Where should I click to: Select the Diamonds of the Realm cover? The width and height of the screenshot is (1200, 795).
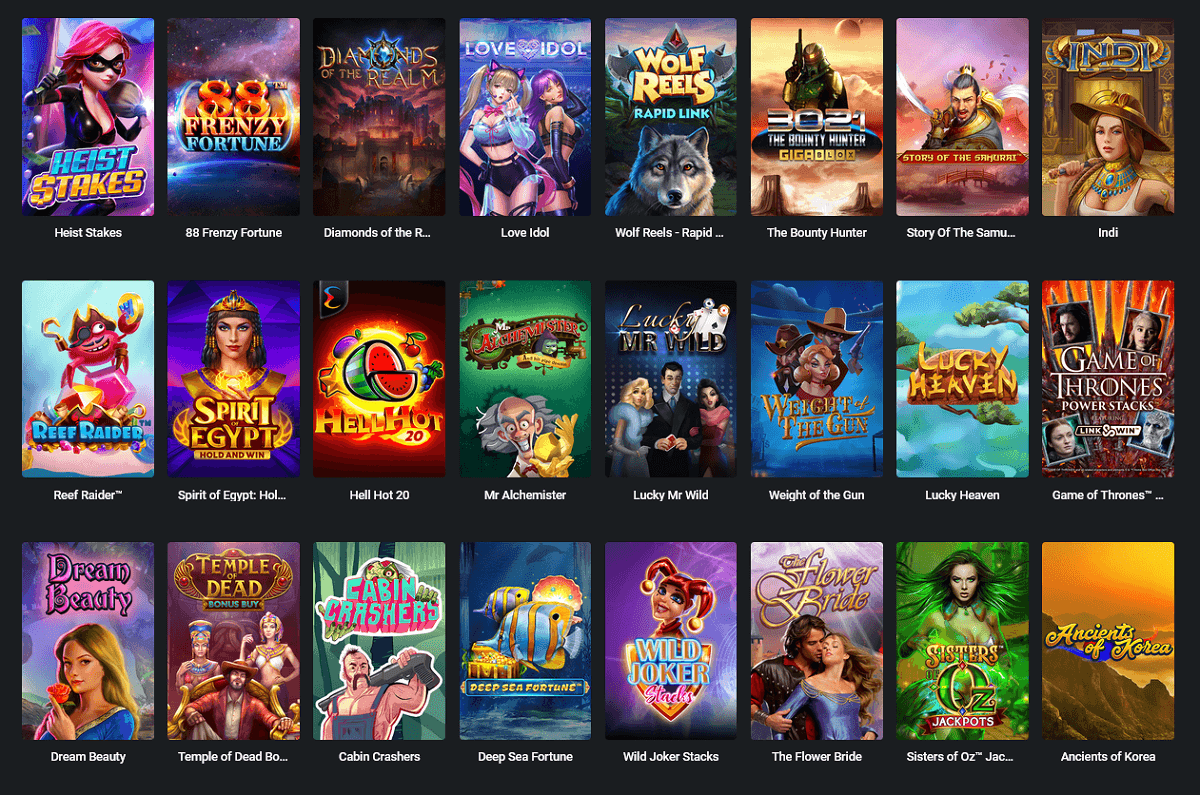click(x=379, y=117)
